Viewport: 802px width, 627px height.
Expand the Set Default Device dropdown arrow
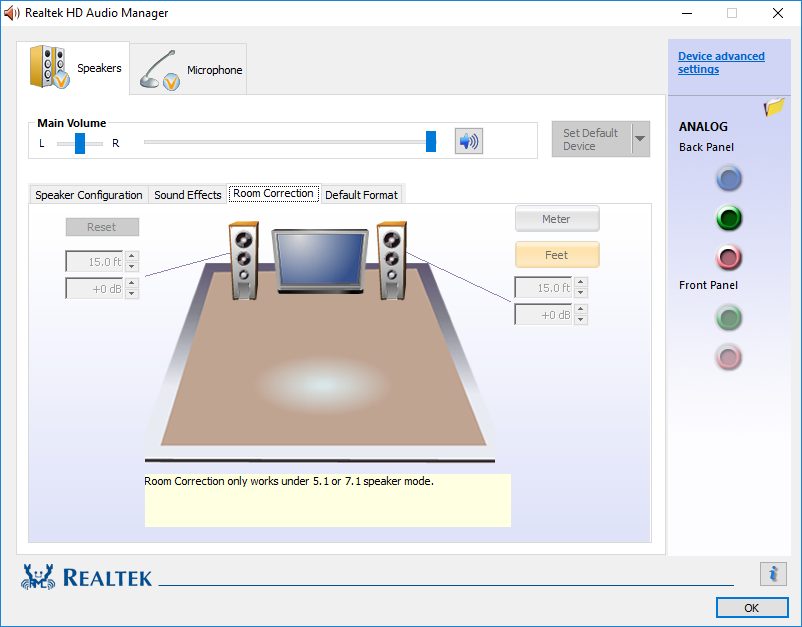[x=640, y=139]
